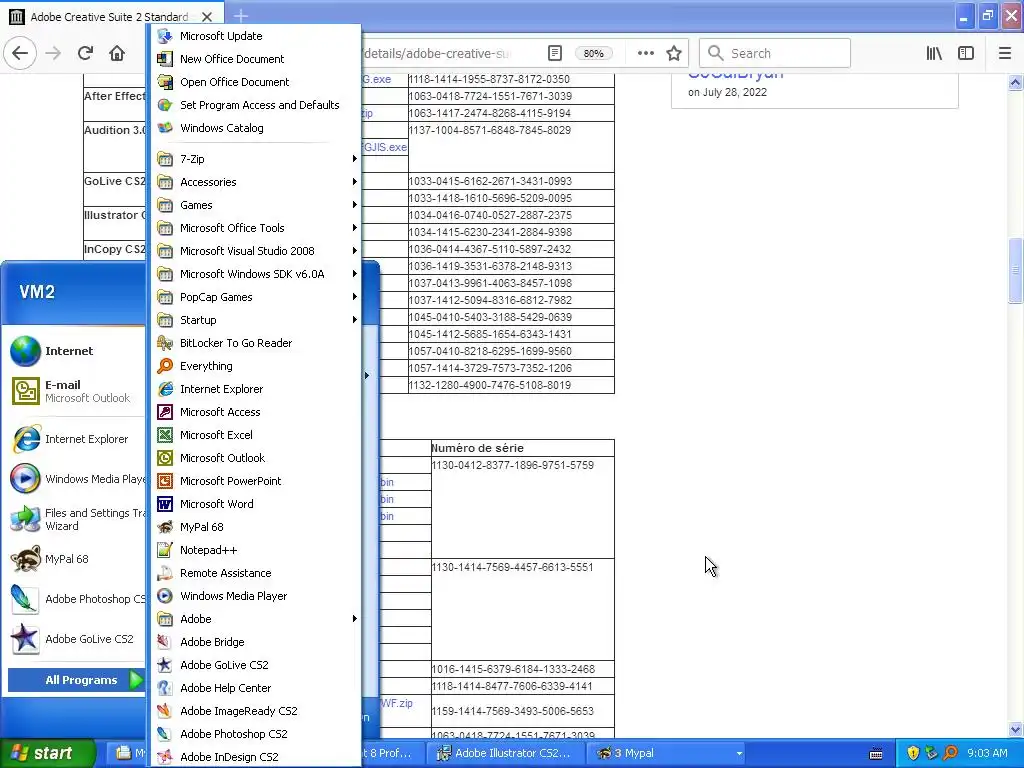Open Files and Settings Transfer Wizard
The image size is (1024, 768).
coord(75,519)
